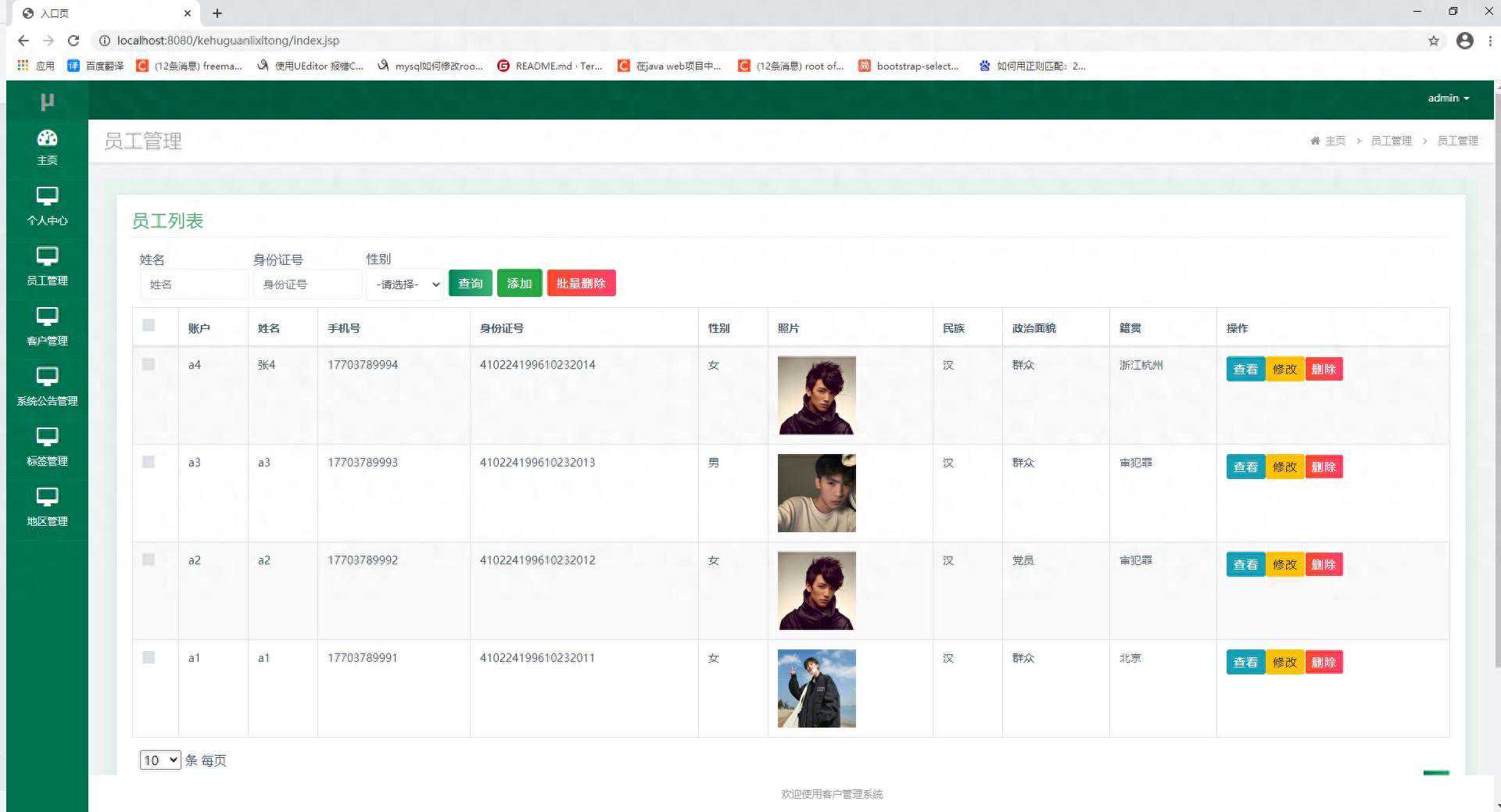Expand the 性别 dropdown
This screenshot has width=1501, height=812.
pyautogui.click(x=406, y=284)
